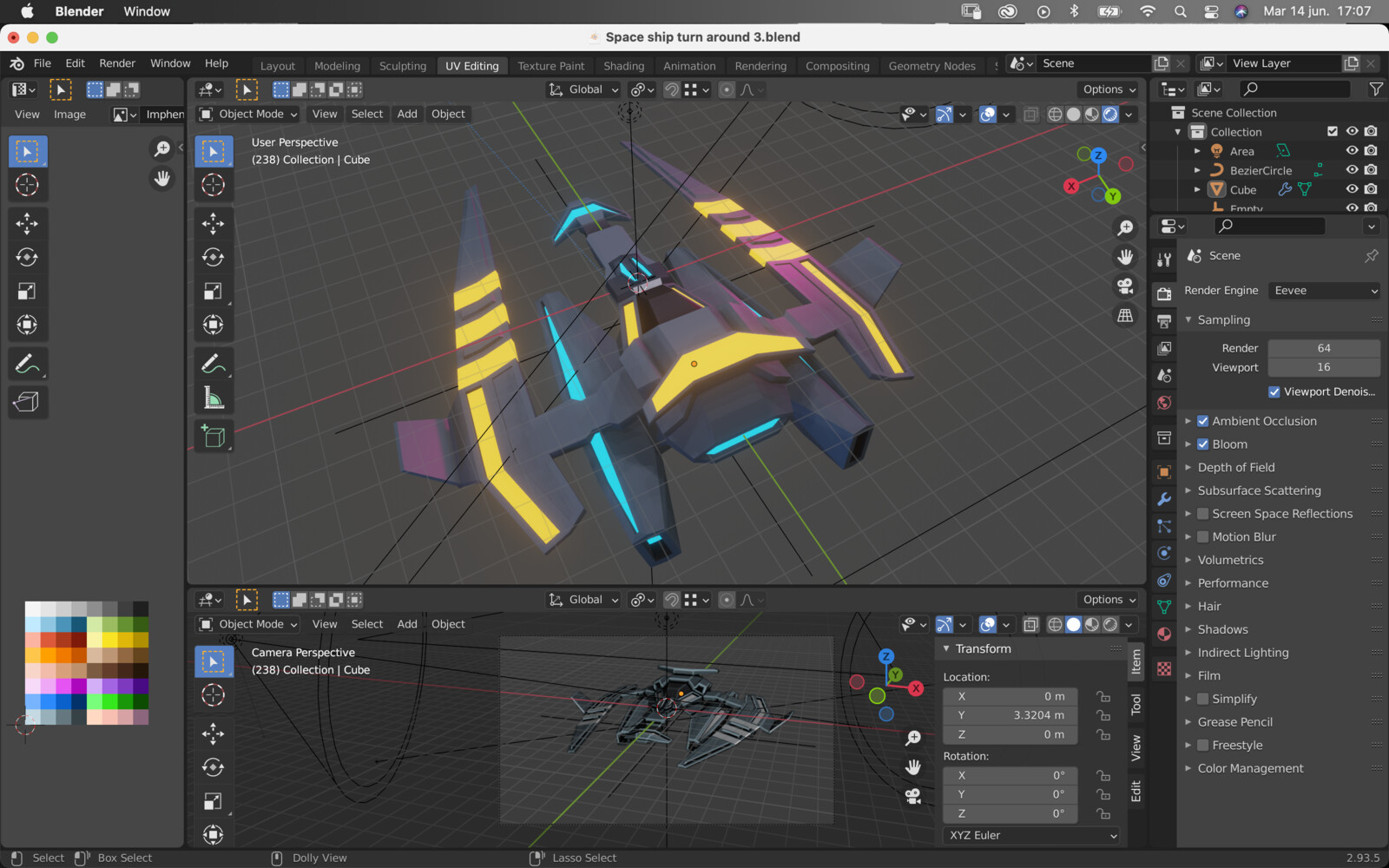
Task: Open the Render Engine dropdown
Action: (x=1325, y=291)
